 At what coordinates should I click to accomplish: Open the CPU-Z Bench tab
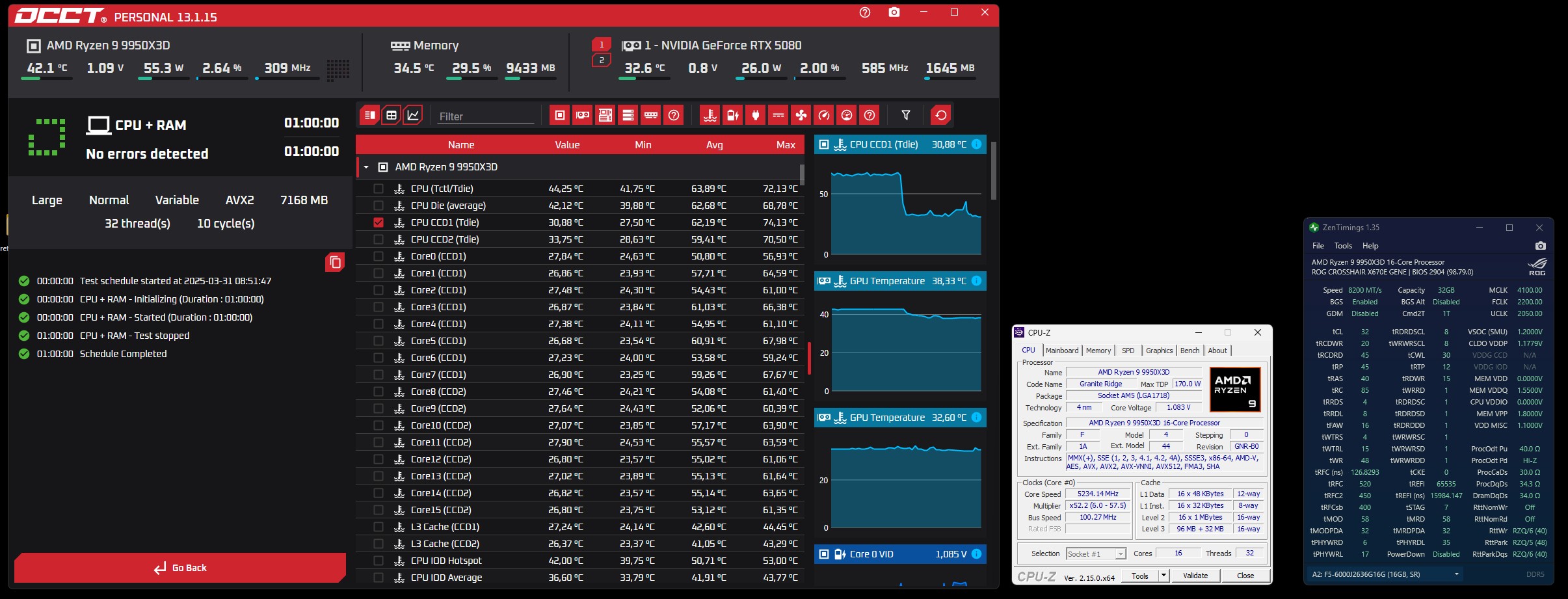pyautogui.click(x=1190, y=351)
